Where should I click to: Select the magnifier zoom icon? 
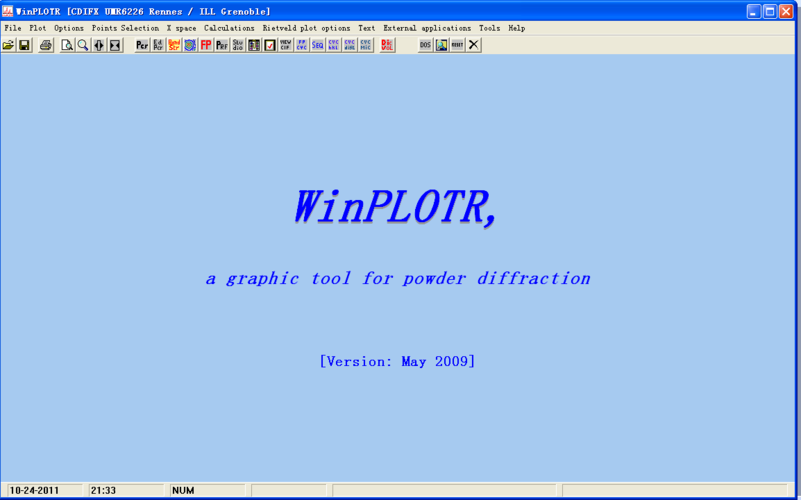(x=83, y=45)
